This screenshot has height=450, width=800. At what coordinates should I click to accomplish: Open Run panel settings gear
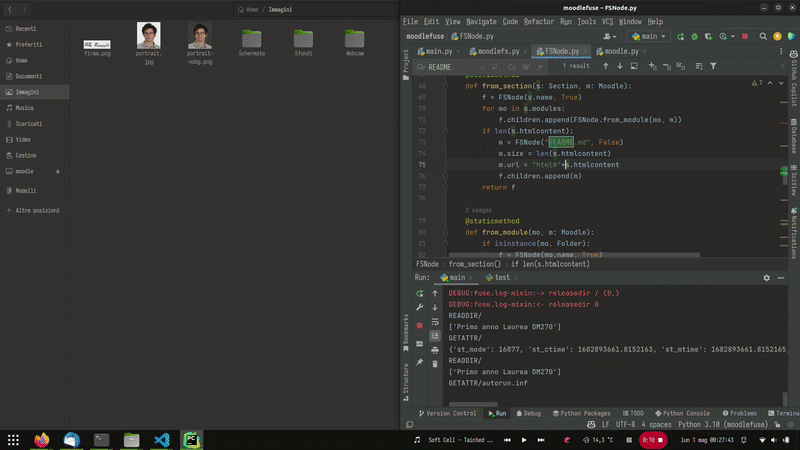[767, 277]
